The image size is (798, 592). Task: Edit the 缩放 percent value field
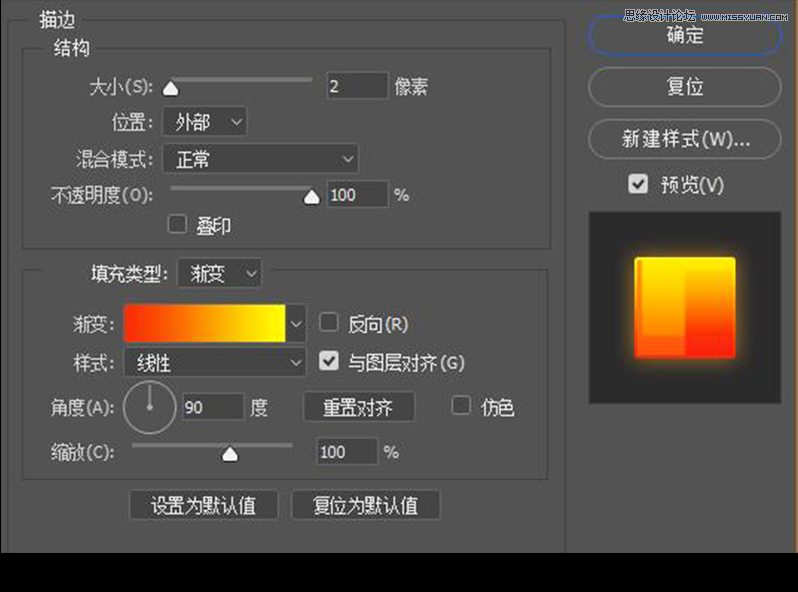click(x=347, y=452)
